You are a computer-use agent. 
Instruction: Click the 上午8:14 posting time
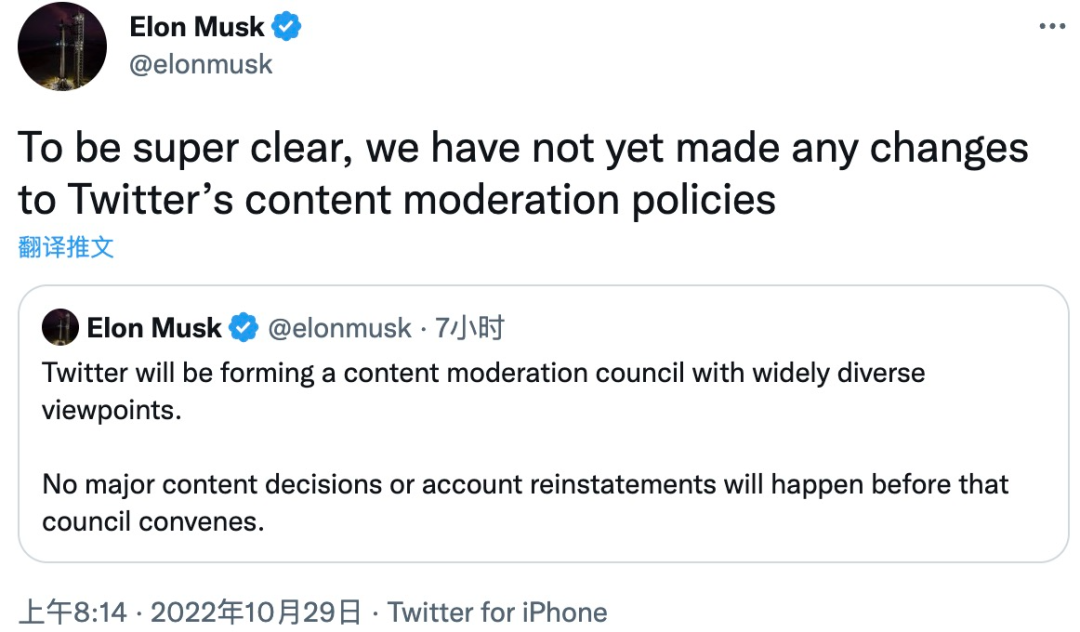point(73,612)
